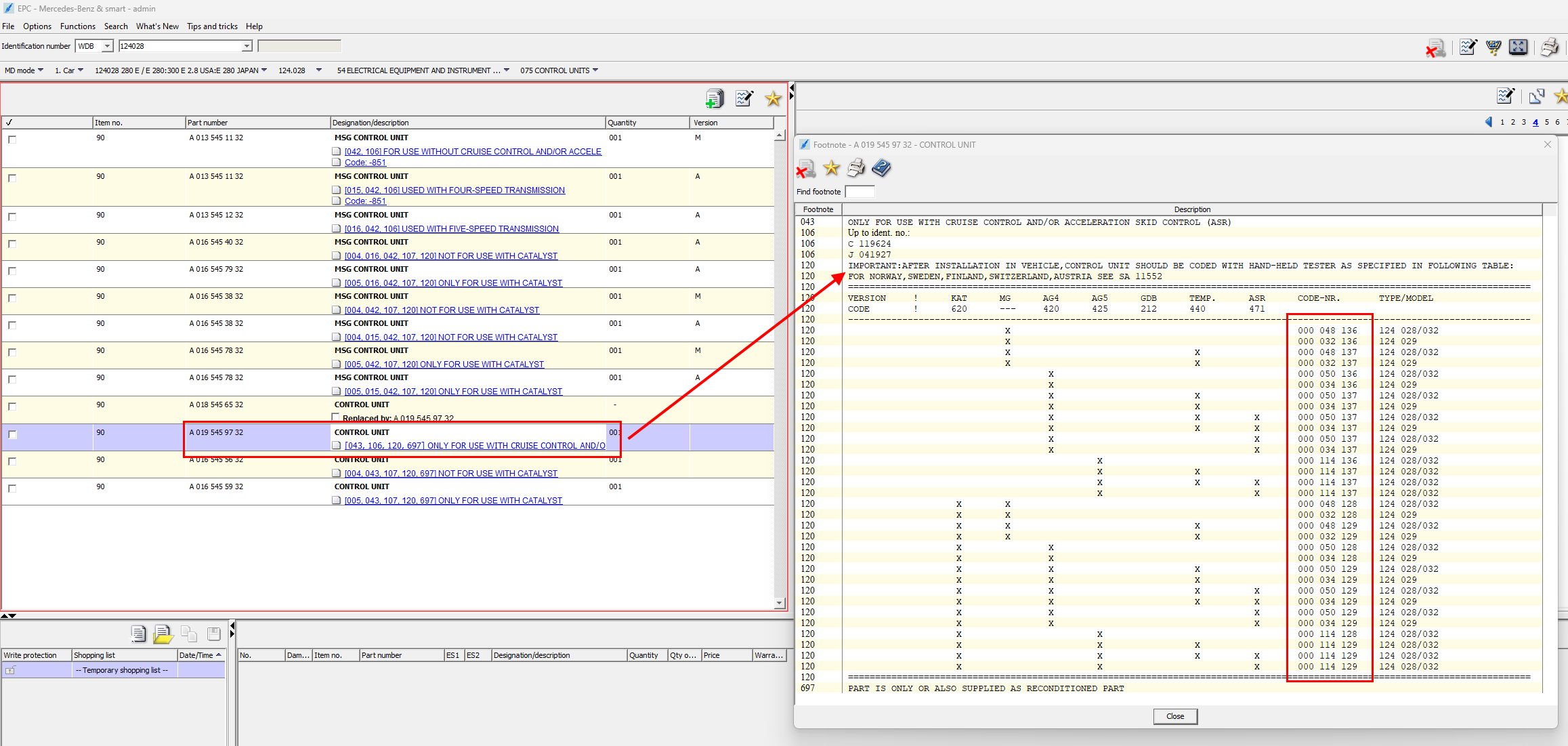1568x746 pixels.
Task: Click the open folder icon in shopping list
Action: [163, 634]
